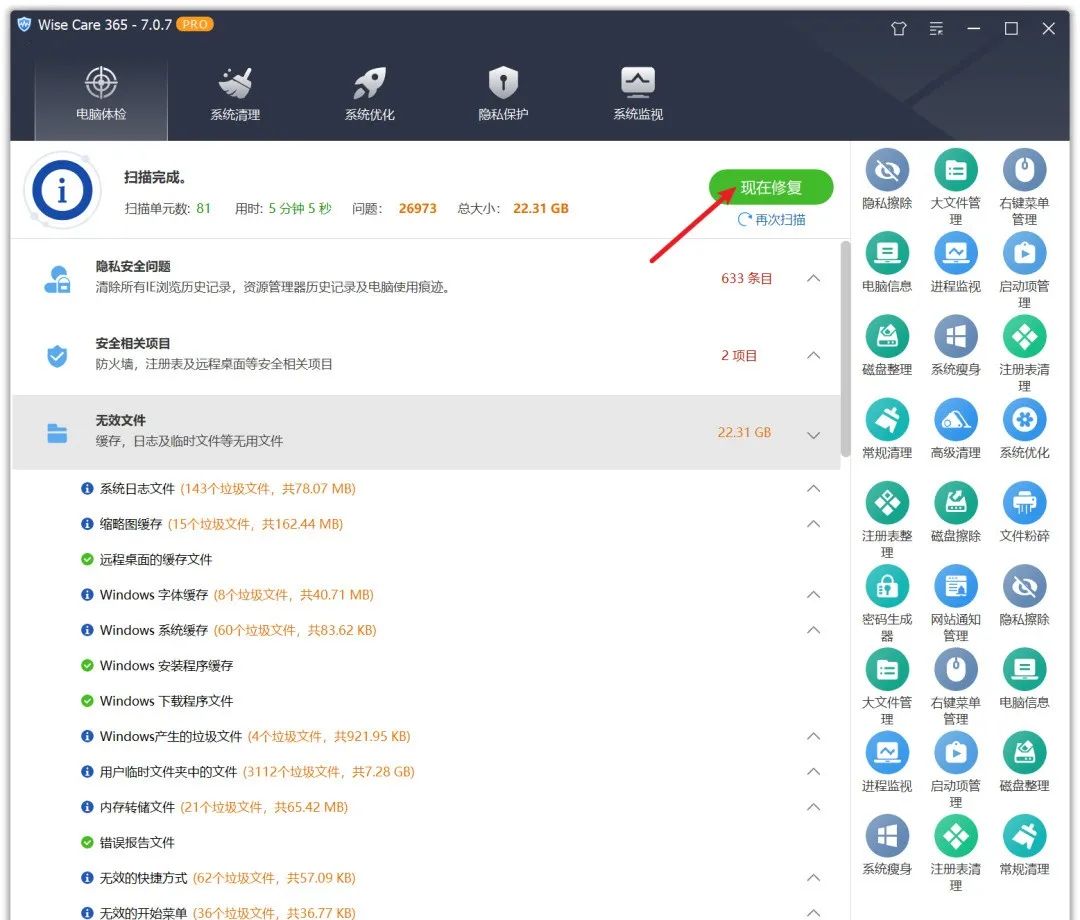This screenshot has width=1080, height=920.
Task: Click the green 现在修复 button
Action: pos(771,187)
